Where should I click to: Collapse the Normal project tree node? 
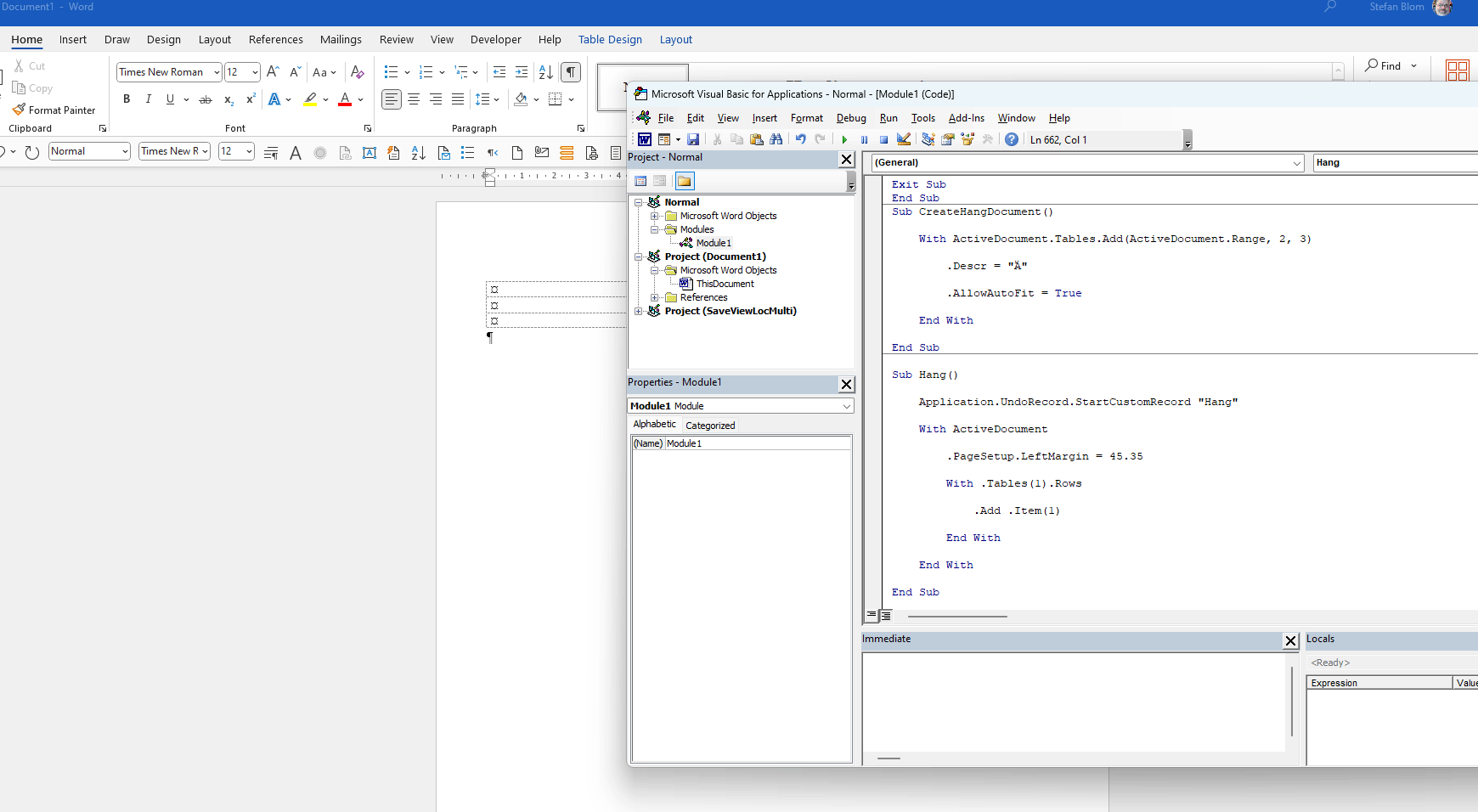[638, 202]
